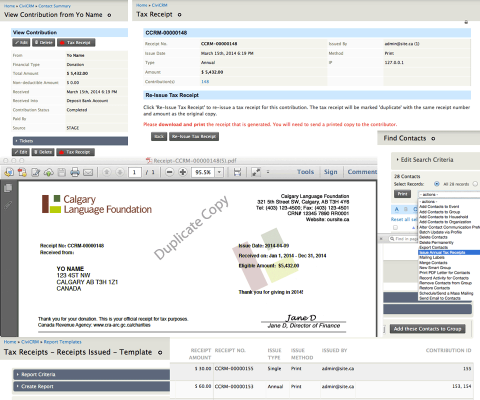Screen dimensions: 480x400
Task: Click the create PDF icon in PDF toolbar
Action: (x=9, y=172)
